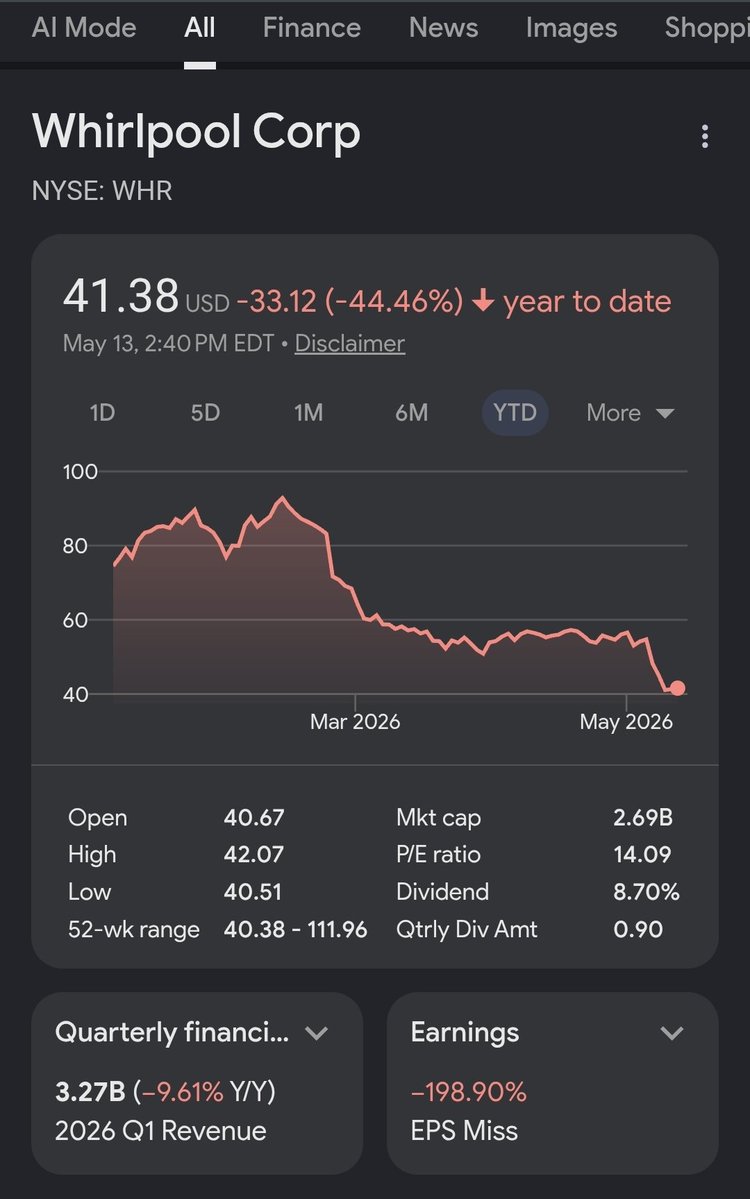Open the Finance tab
The image size is (750, 1199).
(x=312, y=28)
